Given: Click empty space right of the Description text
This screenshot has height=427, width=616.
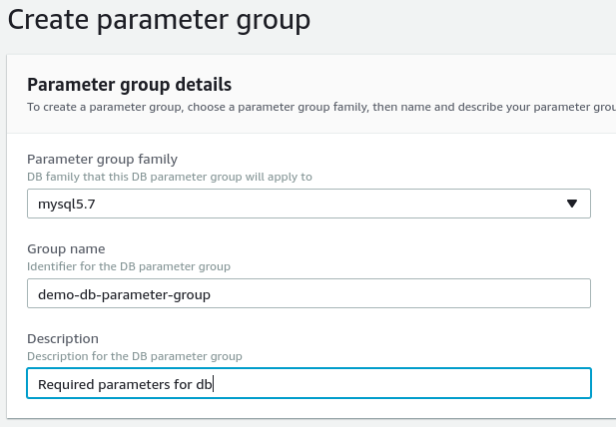Looking at the screenshot, I should pyautogui.click(x=400, y=384).
